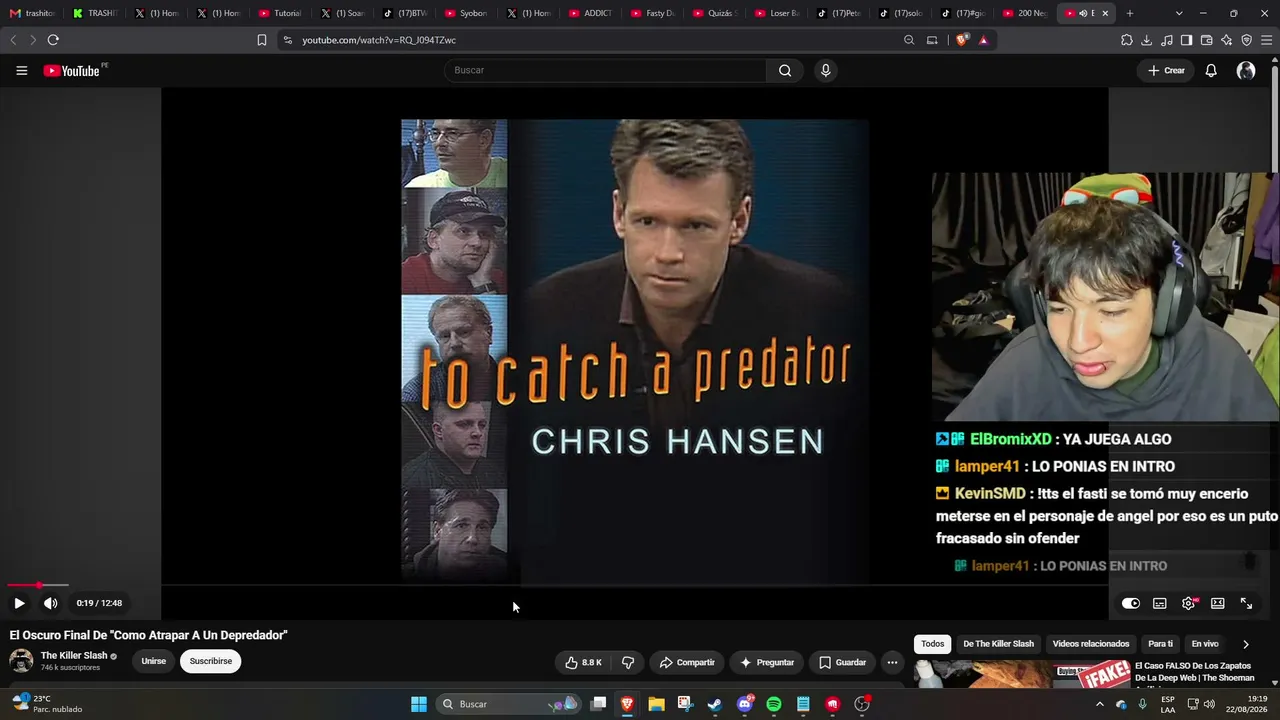This screenshot has height=720, width=1280.
Task: Open Brave Shields lion icon
Action: coord(962,40)
